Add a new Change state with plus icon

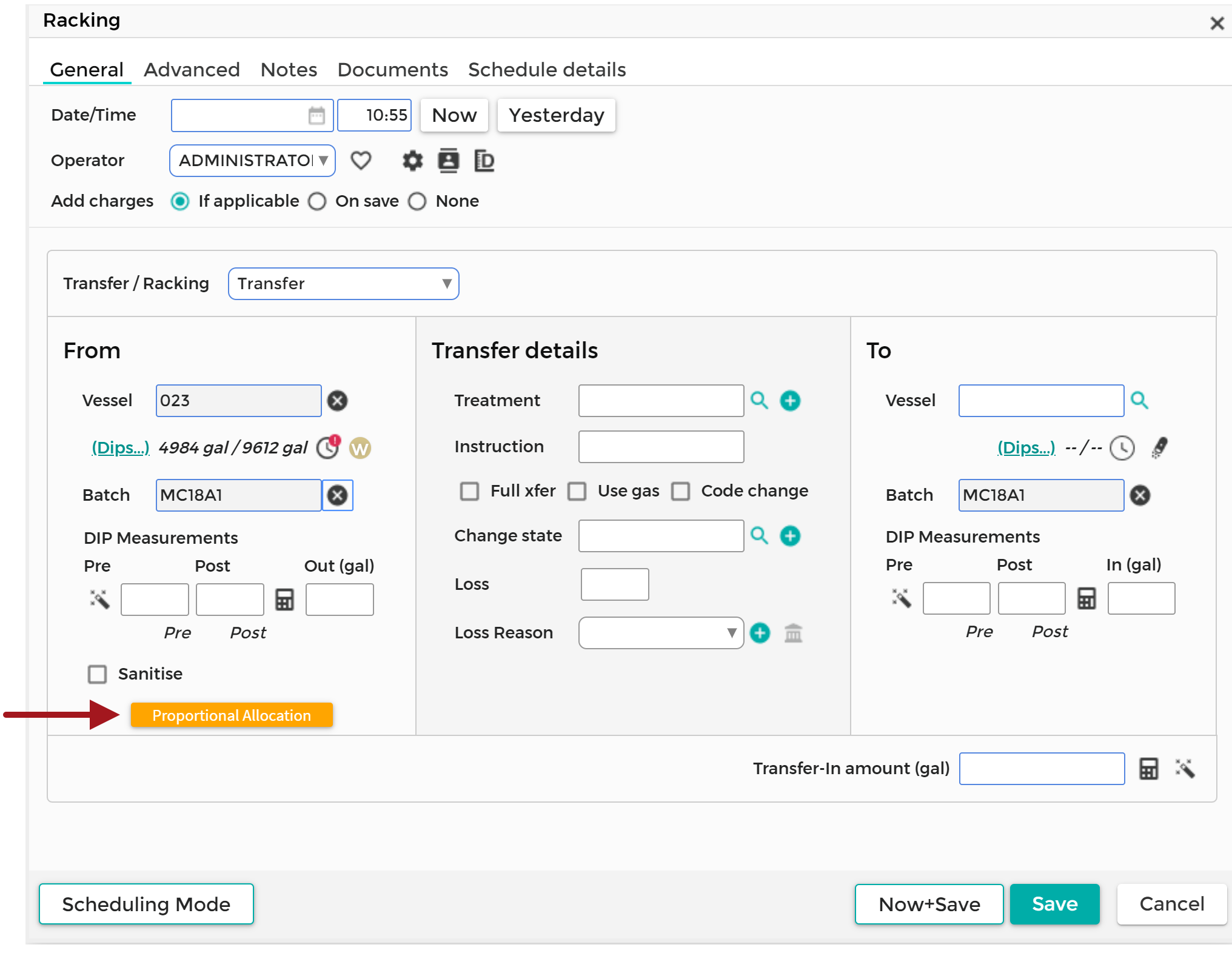790,536
